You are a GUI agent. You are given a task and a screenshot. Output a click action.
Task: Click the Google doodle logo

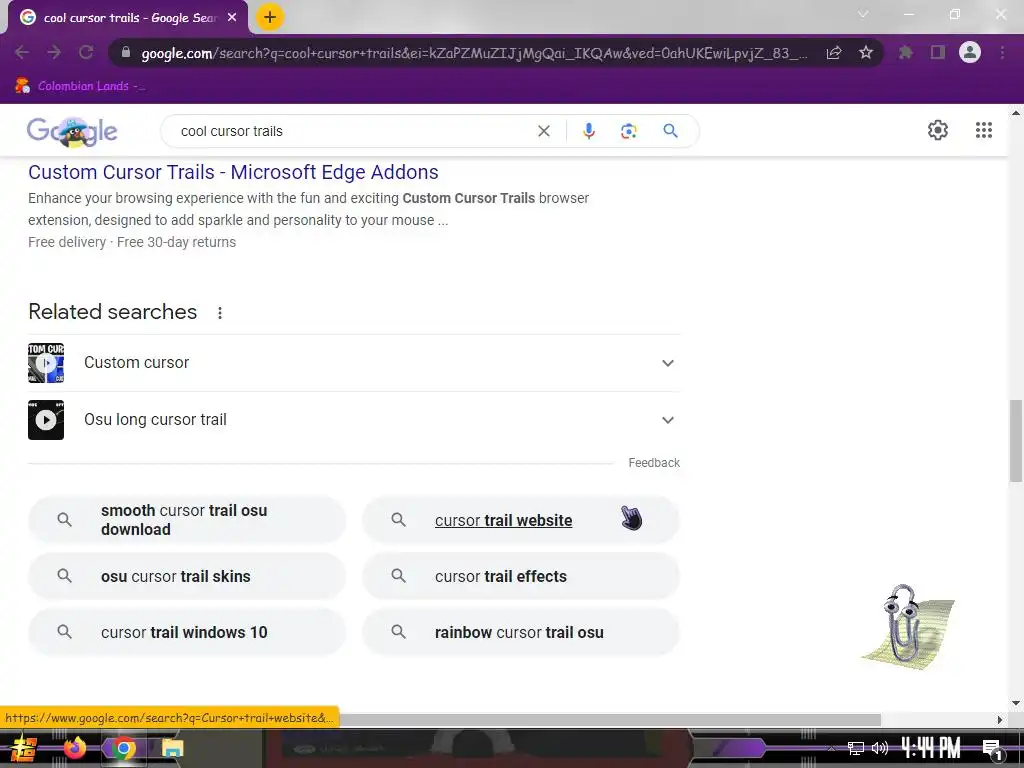72,131
